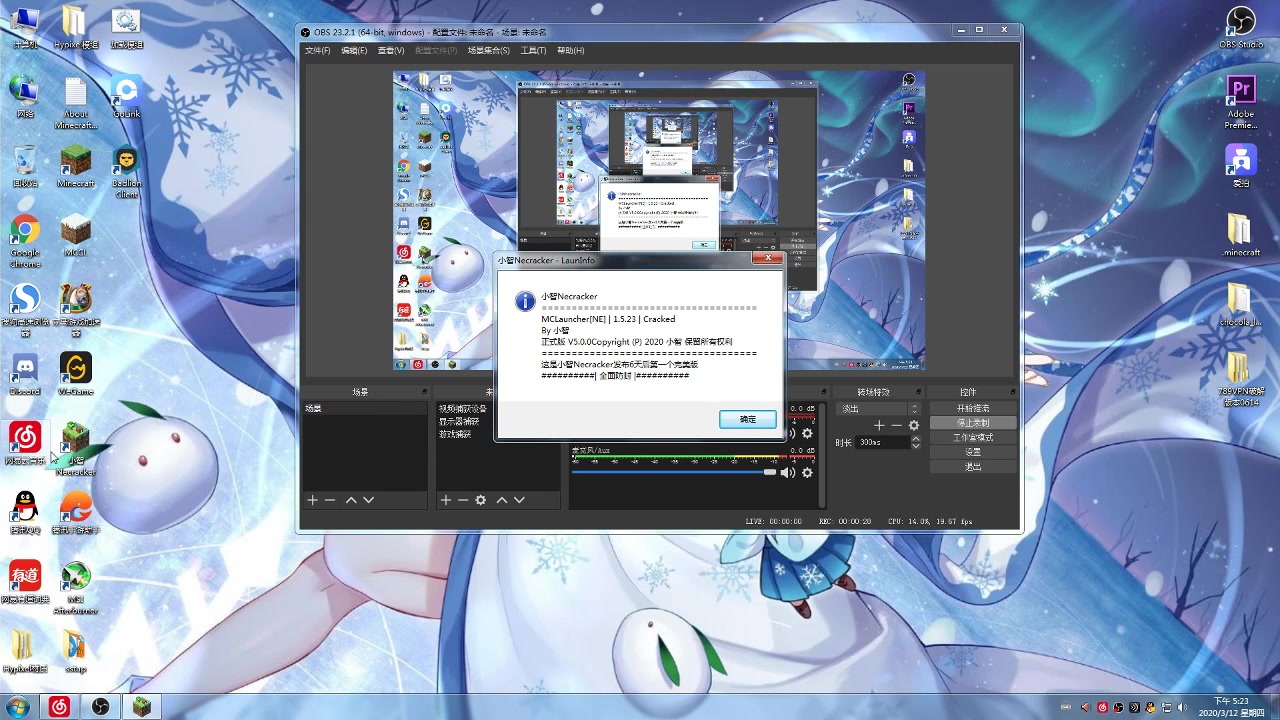The image size is (1280, 720).
Task: Open Minecraft desktop shortcut
Action: (76, 166)
